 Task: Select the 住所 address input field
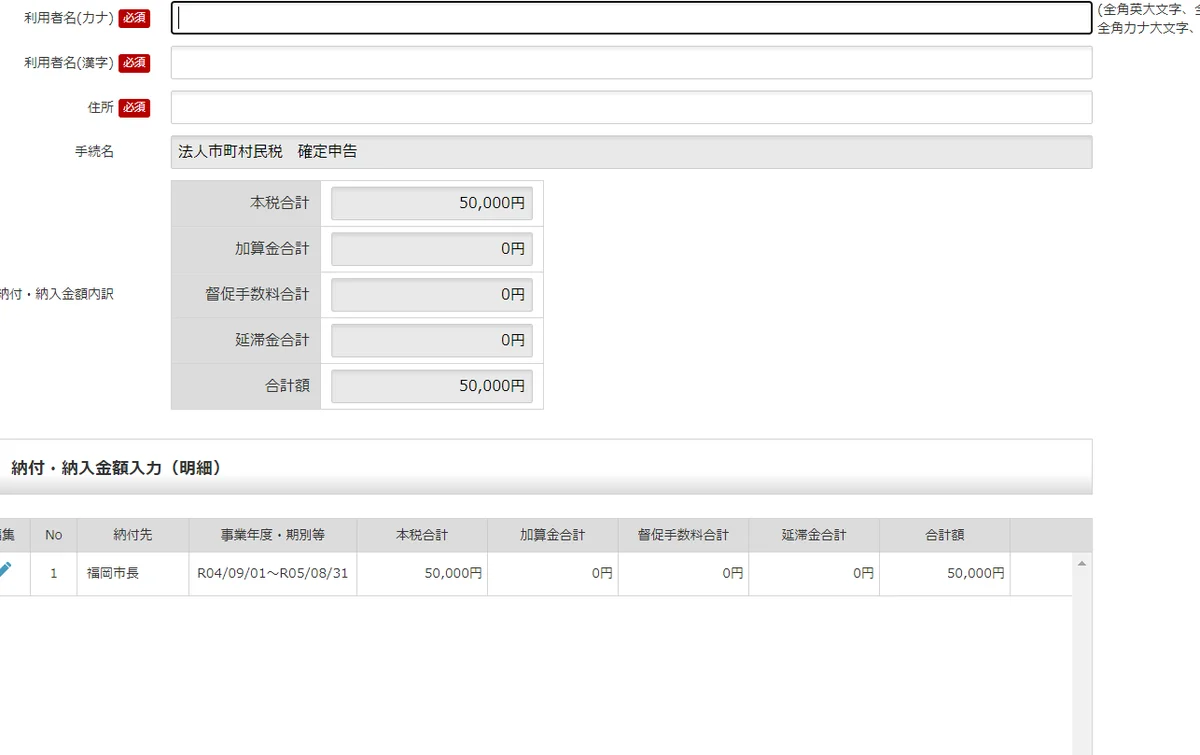pyautogui.click(x=631, y=107)
